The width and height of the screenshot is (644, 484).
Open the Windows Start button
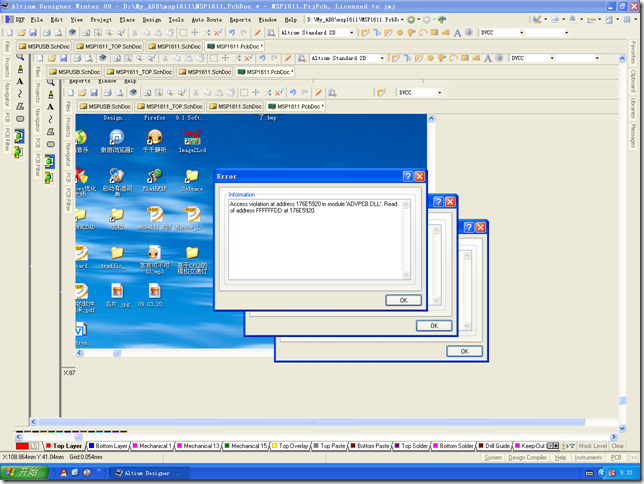click(x=24, y=472)
